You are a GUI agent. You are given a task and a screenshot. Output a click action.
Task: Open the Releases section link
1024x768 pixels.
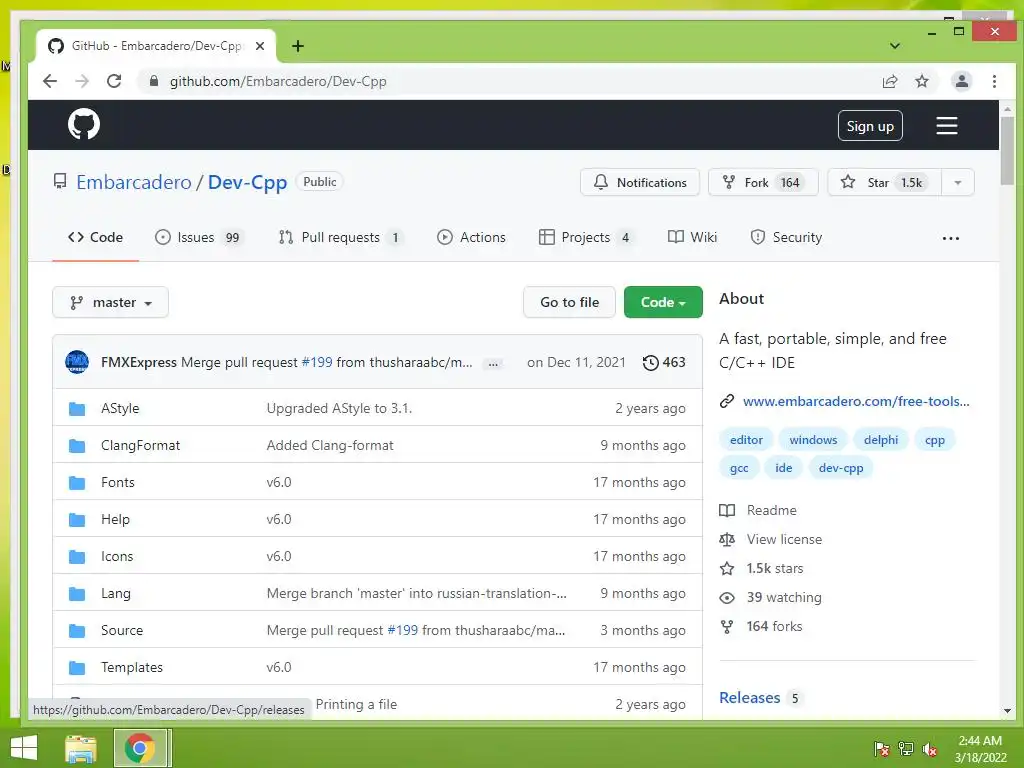[750, 697]
